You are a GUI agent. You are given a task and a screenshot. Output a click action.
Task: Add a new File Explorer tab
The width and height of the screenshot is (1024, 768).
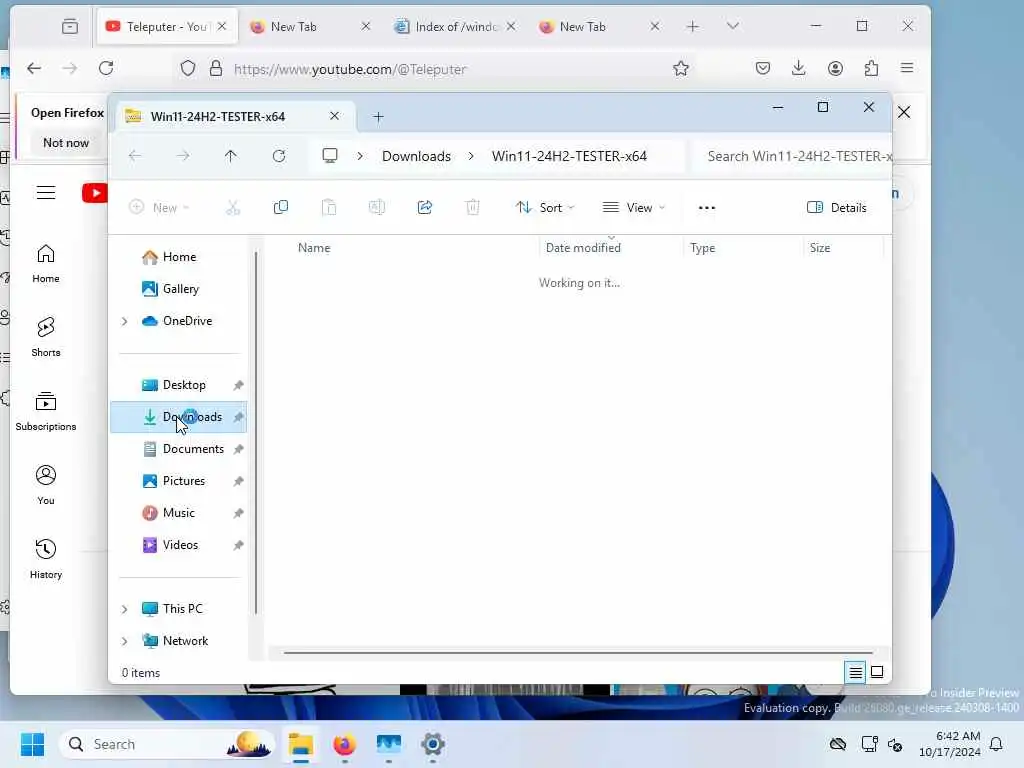378,117
